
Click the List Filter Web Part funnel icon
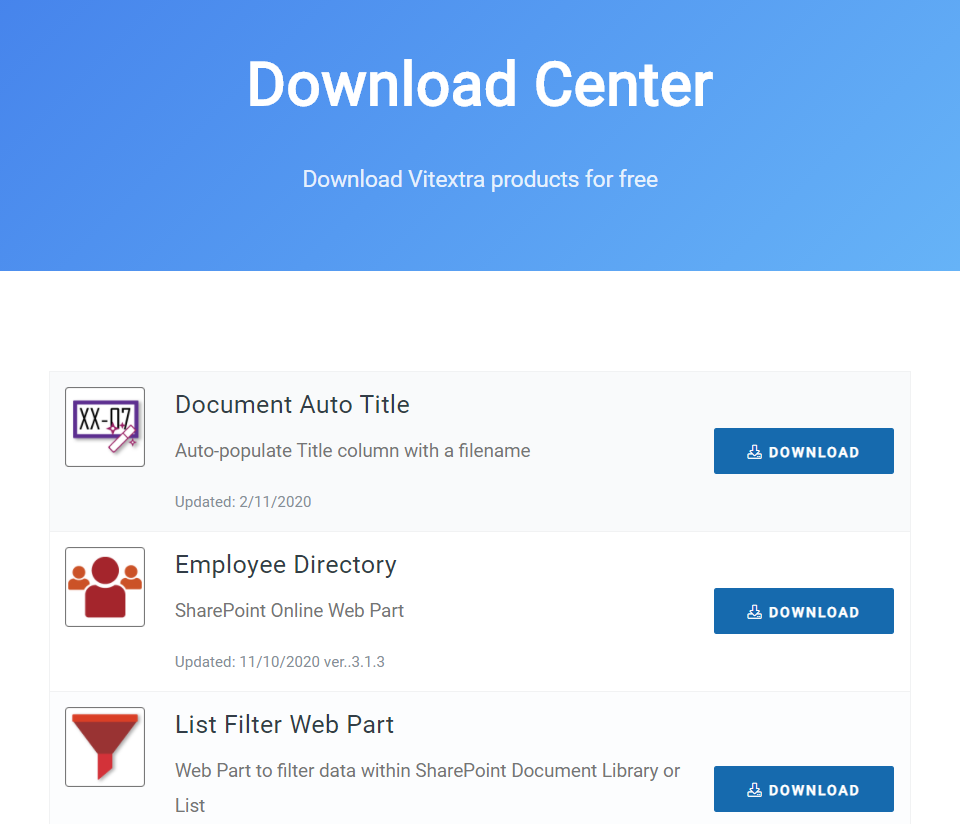pos(105,747)
